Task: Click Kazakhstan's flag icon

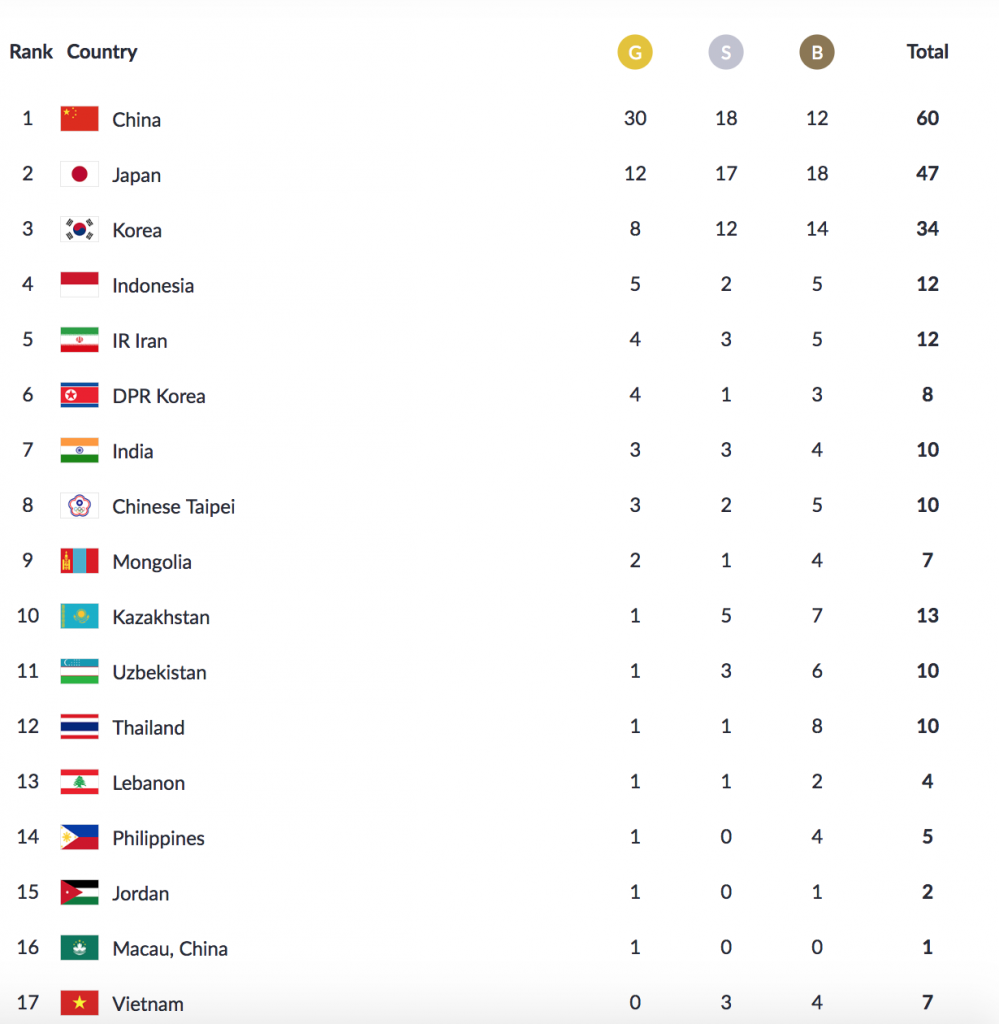Action: 79,617
